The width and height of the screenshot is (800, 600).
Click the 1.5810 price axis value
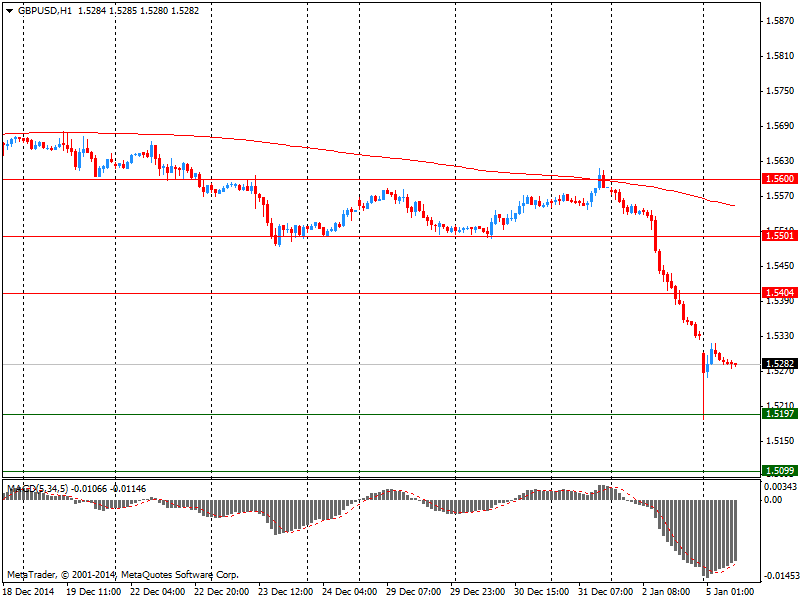[x=780, y=56]
